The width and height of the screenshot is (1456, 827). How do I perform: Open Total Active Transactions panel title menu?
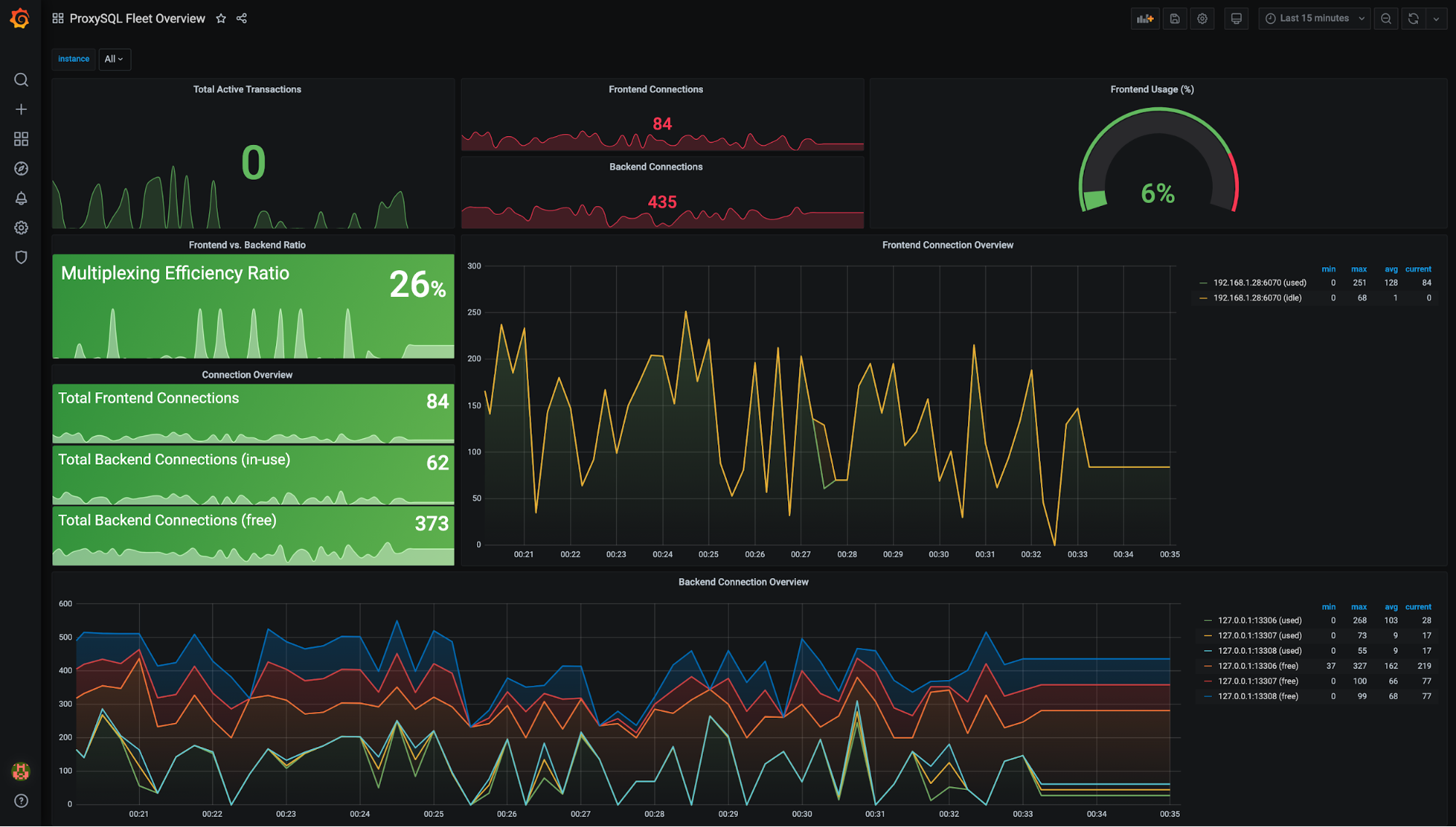pyautogui.click(x=247, y=90)
